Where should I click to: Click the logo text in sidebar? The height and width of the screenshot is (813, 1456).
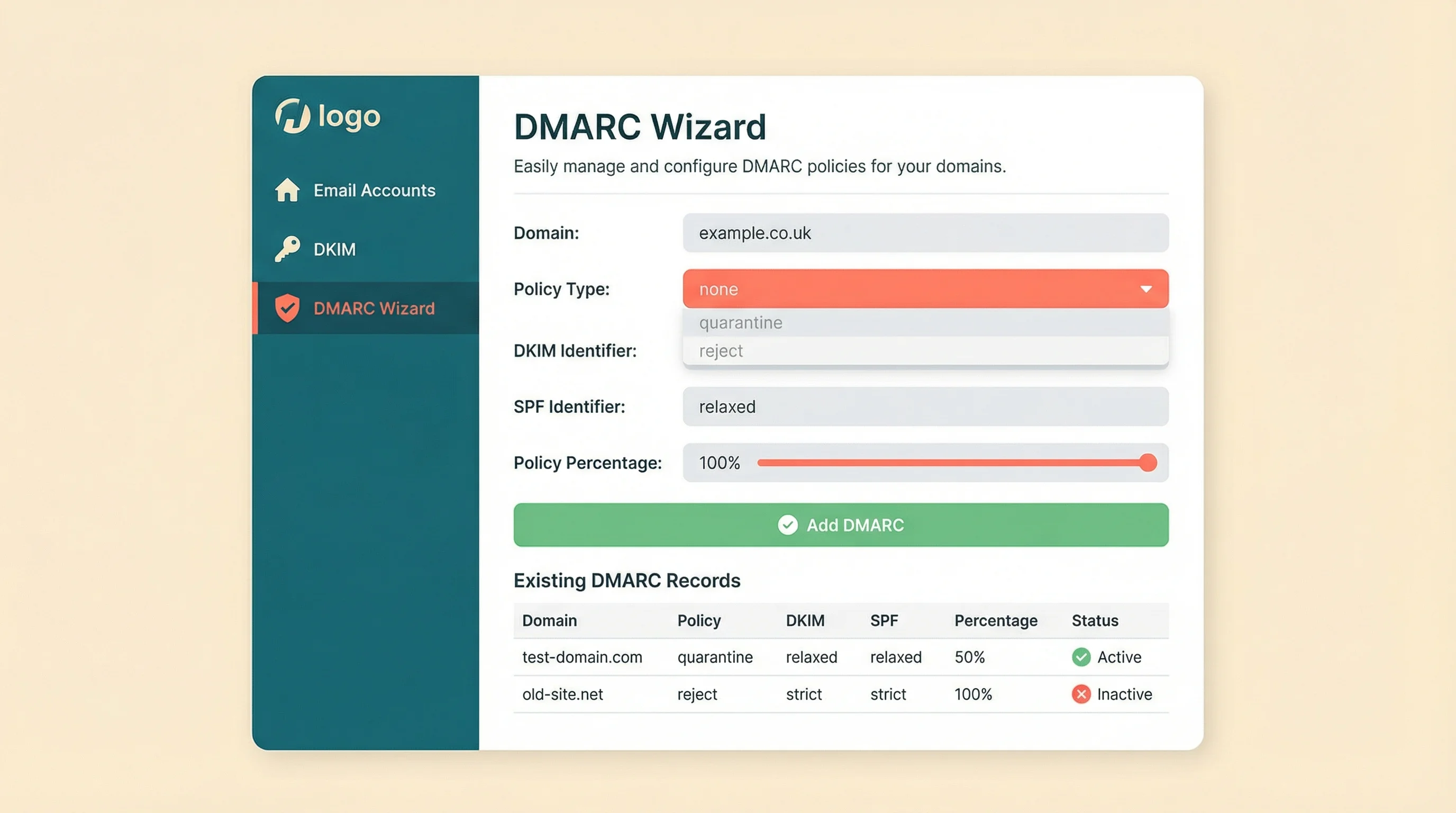click(349, 117)
